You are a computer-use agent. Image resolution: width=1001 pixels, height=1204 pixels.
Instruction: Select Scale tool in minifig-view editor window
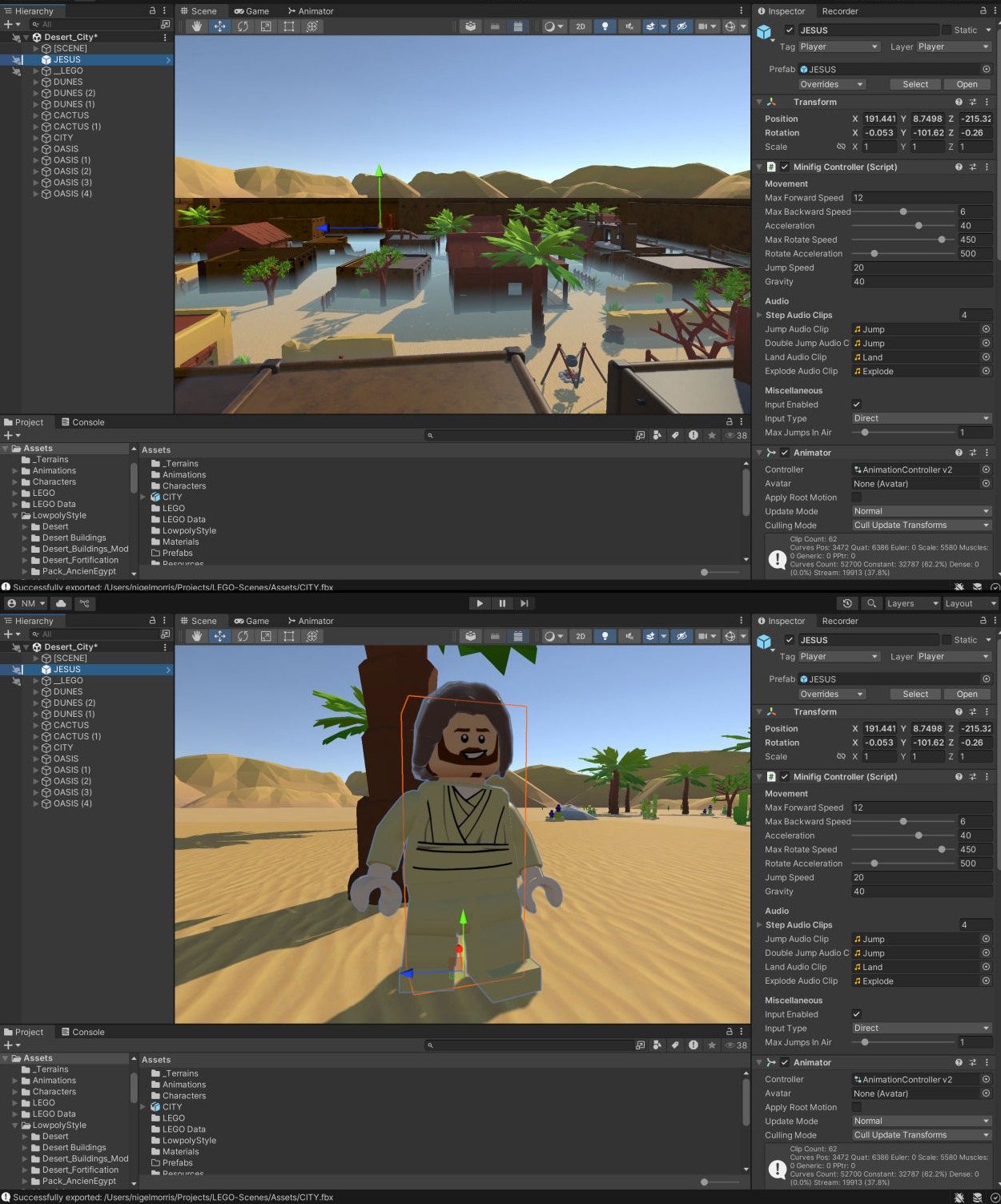coord(266,636)
